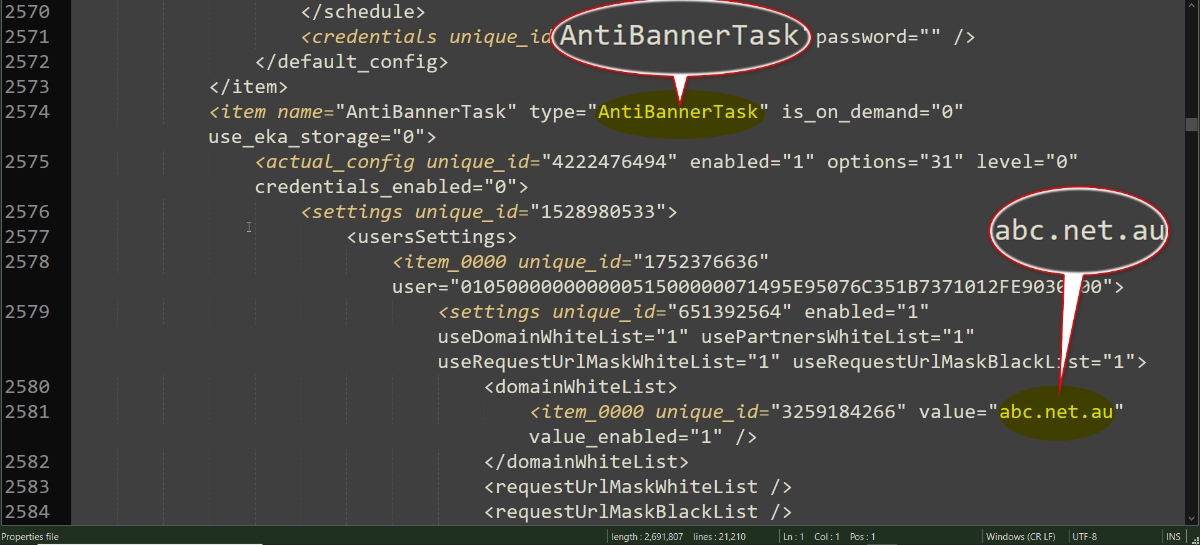
Task: Click line number 2577 in the margin
Action: click(27, 237)
